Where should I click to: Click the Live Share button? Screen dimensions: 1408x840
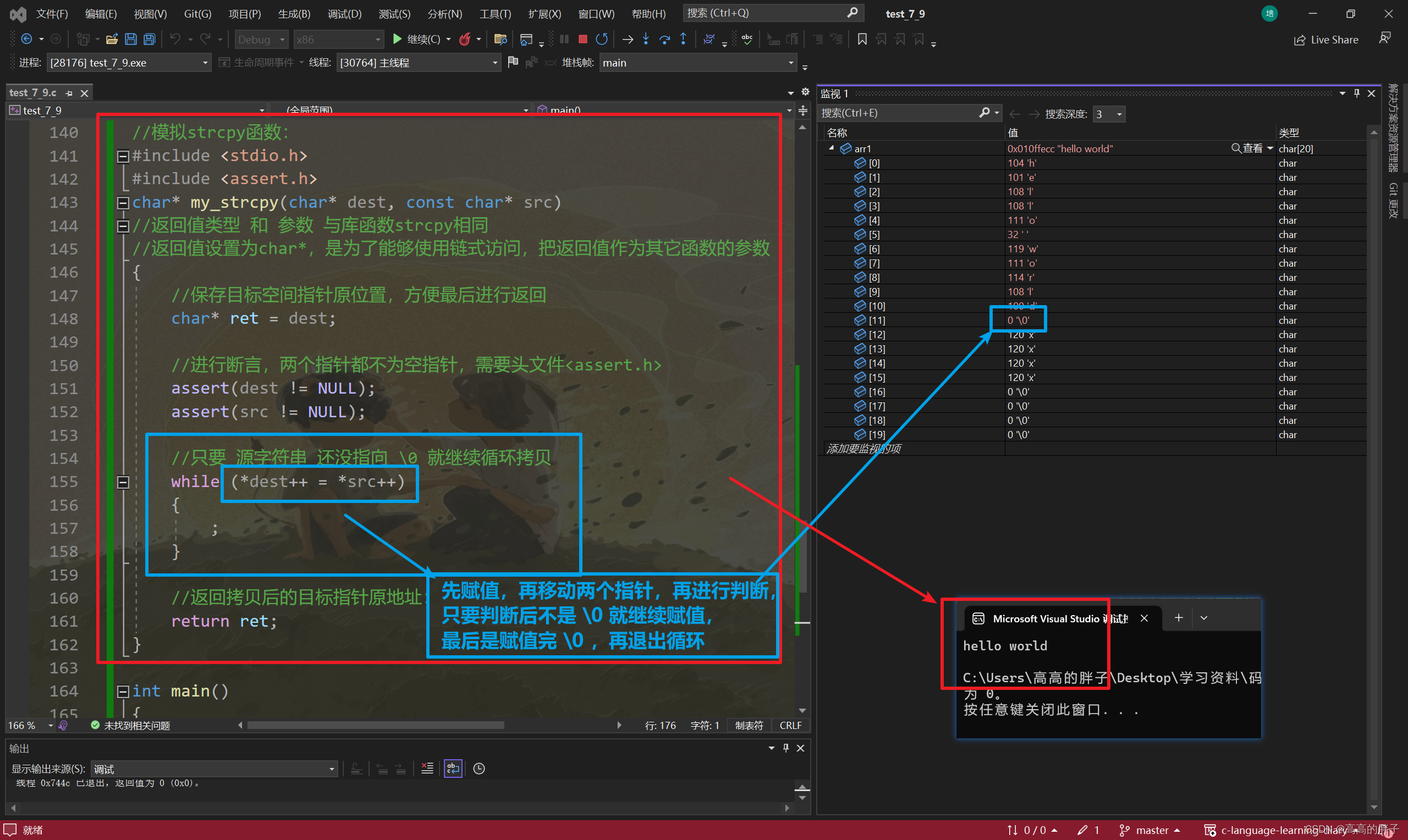pyautogui.click(x=1326, y=40)
